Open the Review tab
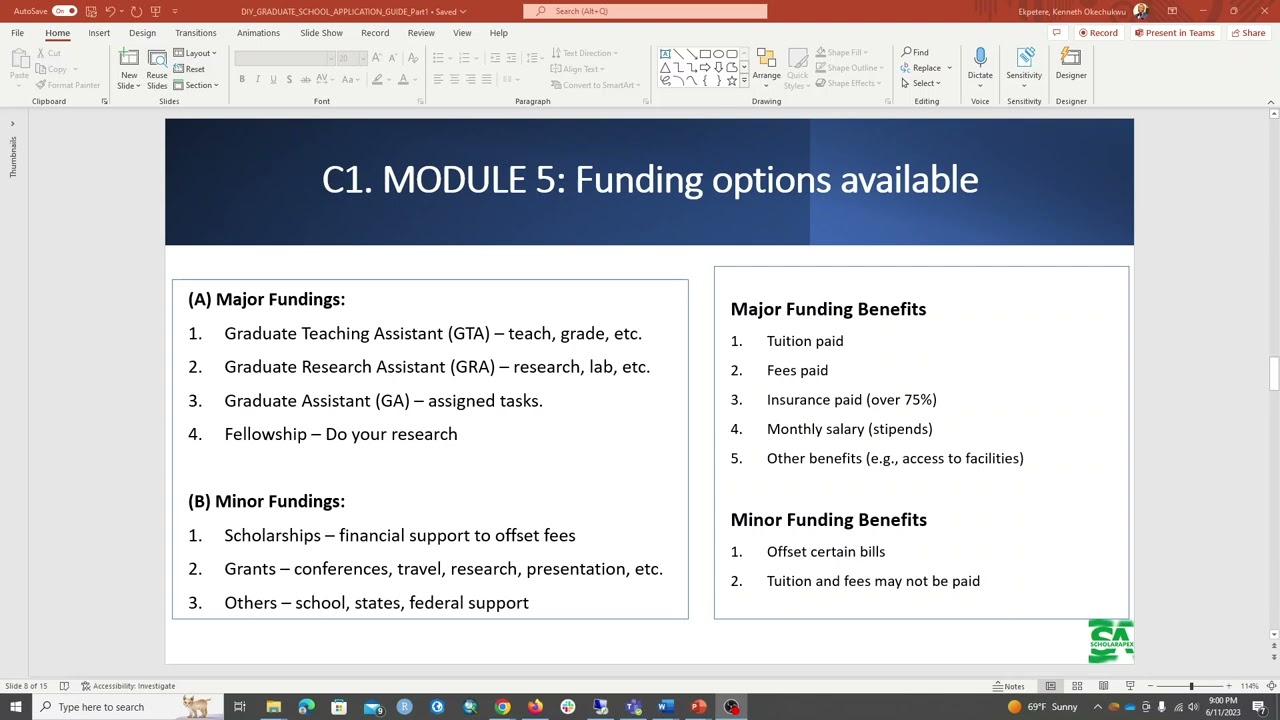Screen dimensions: 1280x720 click(421, 33)
